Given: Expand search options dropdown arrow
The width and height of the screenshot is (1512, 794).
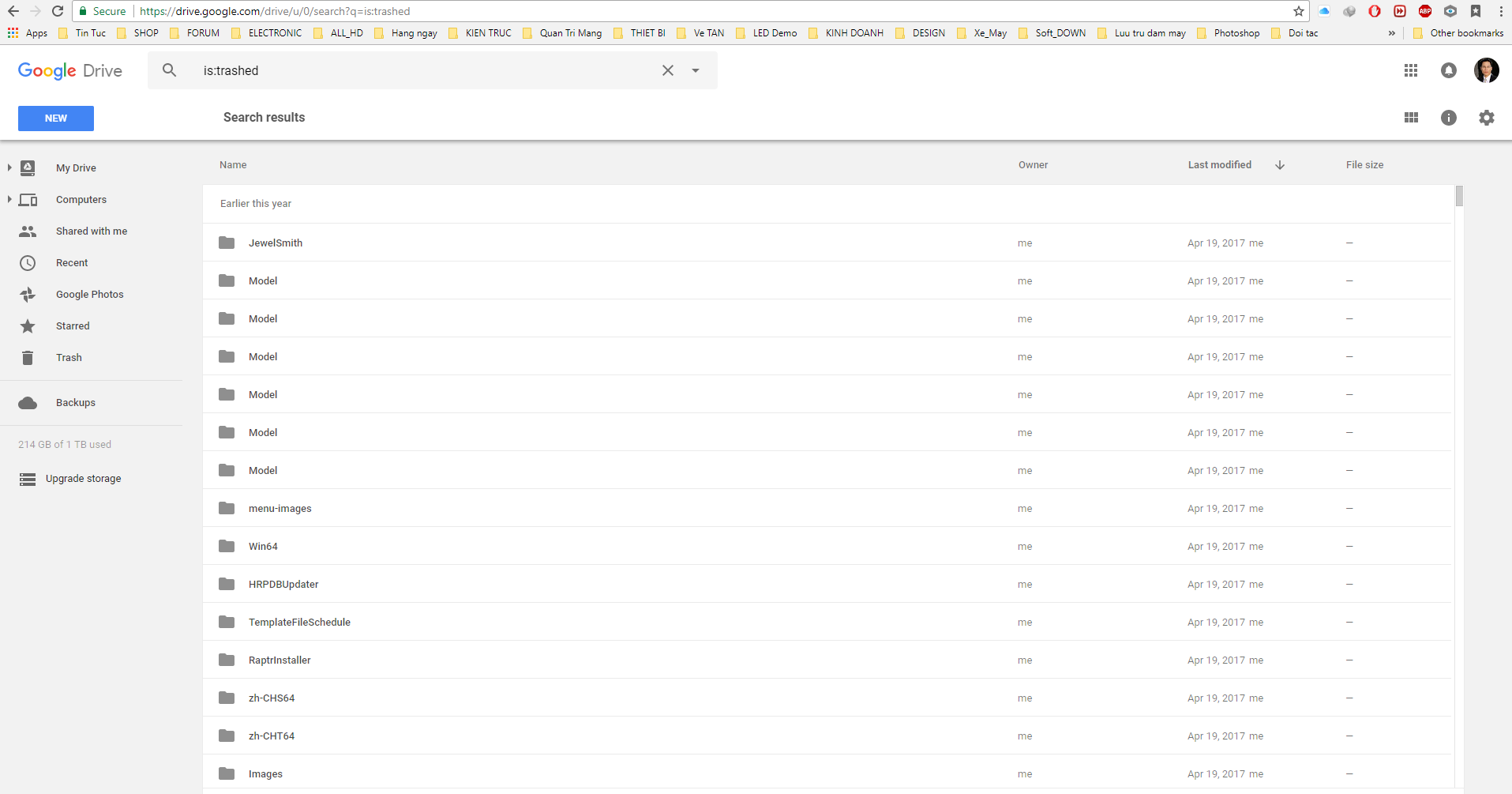Looking at the screenshot, I should [696, 70].
